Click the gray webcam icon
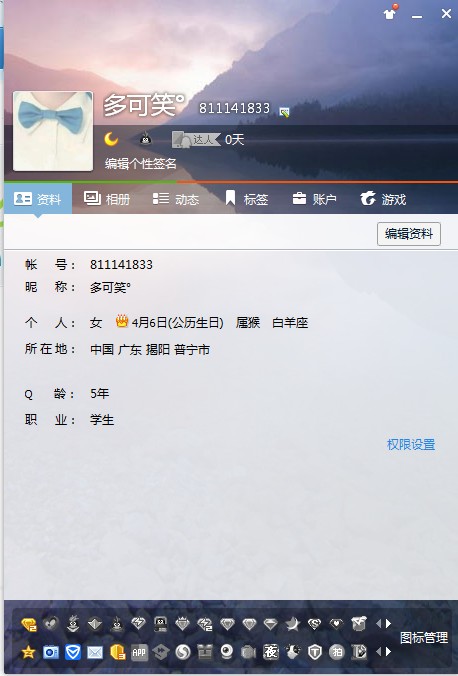Screen dimensions: 458x676 [x=227, y=652]
